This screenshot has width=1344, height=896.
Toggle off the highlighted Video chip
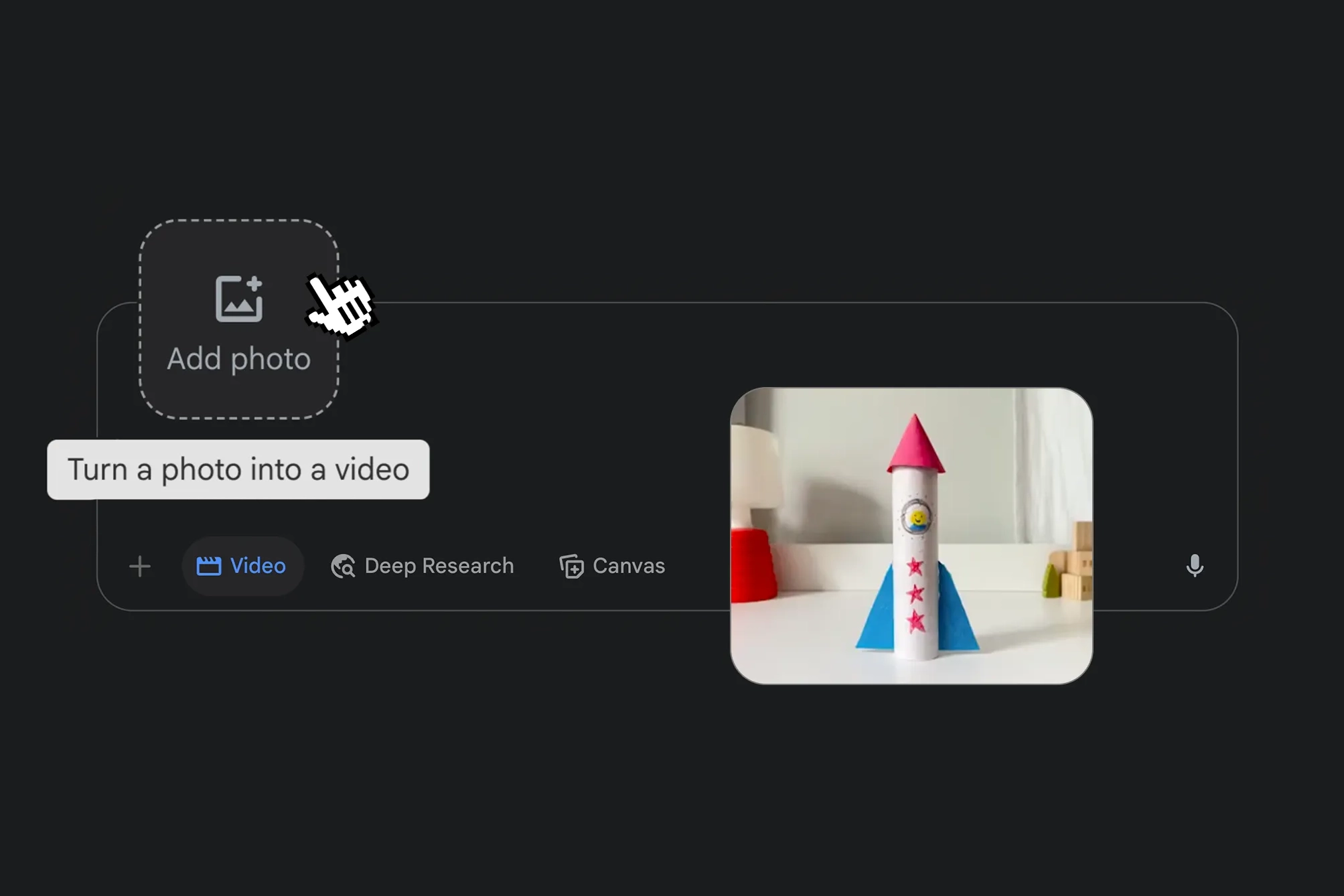coord(242,567)
